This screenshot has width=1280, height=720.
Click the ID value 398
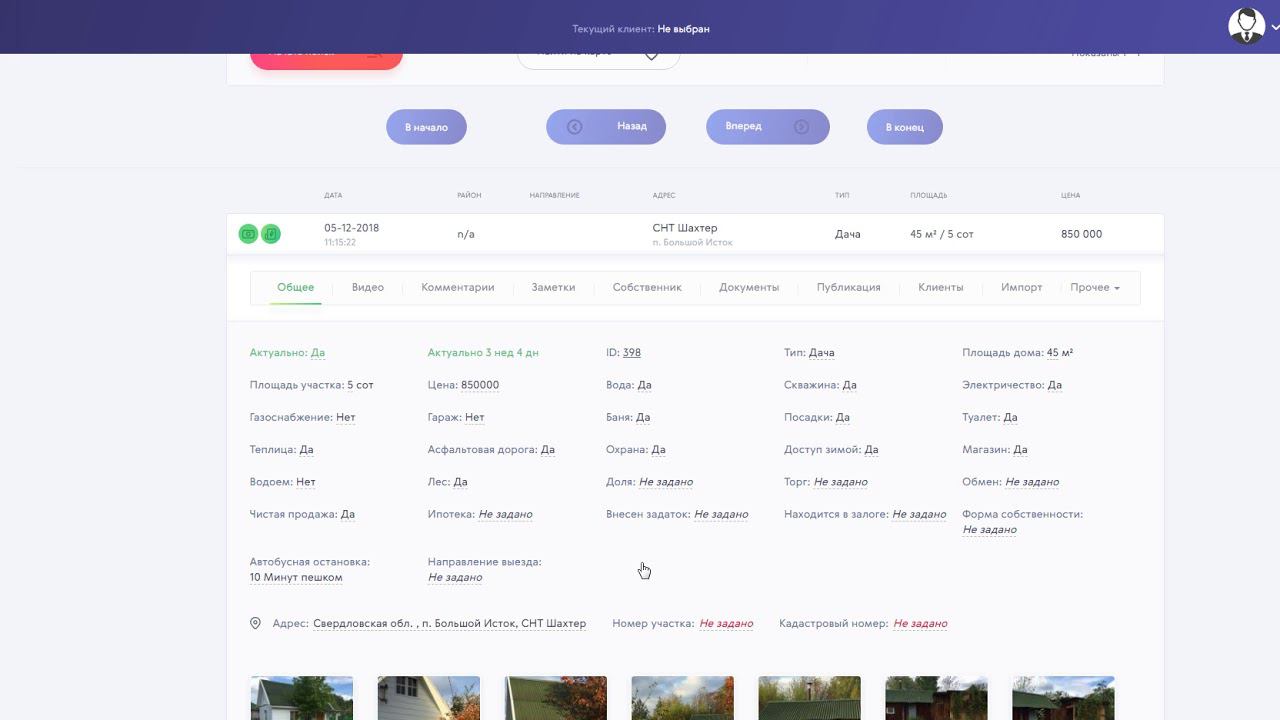[x=632, y=353]
